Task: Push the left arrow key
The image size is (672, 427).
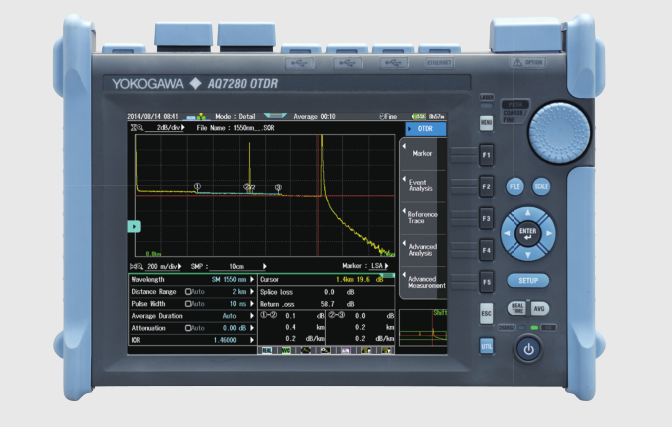Action: (x=507, y=234)
